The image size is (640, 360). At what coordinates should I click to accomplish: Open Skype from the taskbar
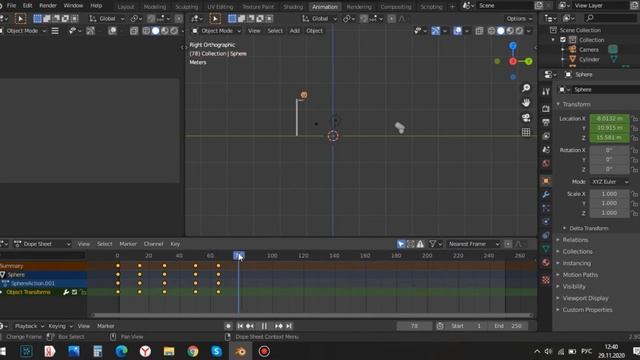pyautogui.click(x=216, y=351)
